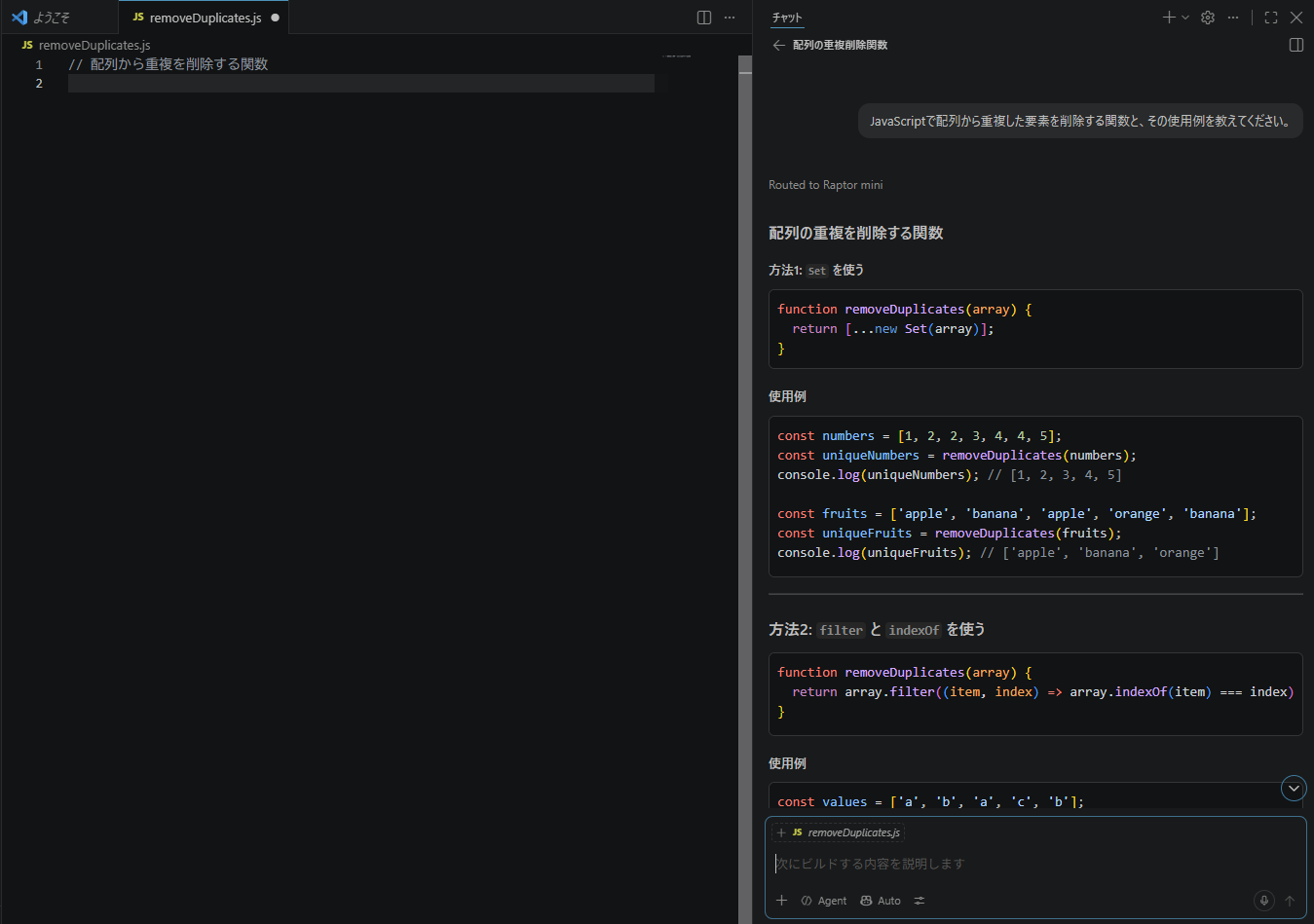Viewport: 1314px width, 924px height.
Task: Close the chat panel
Action: (x=1296, y=18)
